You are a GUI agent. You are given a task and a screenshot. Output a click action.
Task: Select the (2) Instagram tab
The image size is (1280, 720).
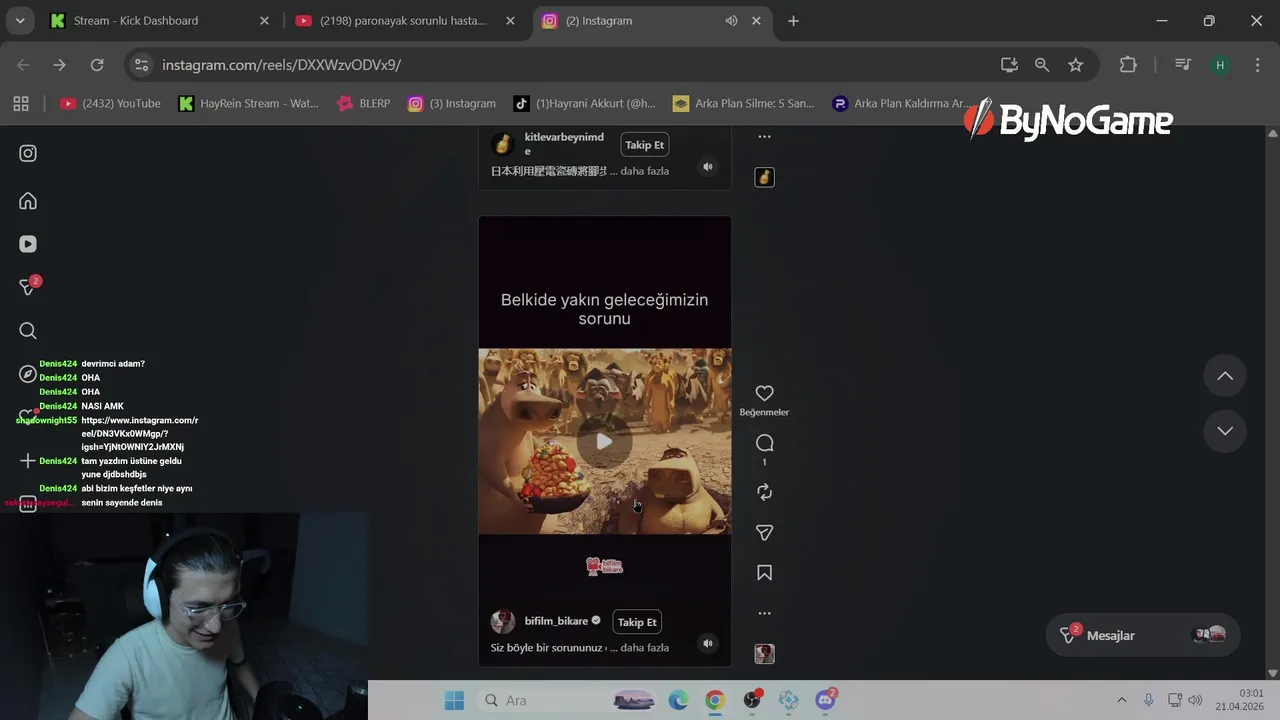pos(640,20)
